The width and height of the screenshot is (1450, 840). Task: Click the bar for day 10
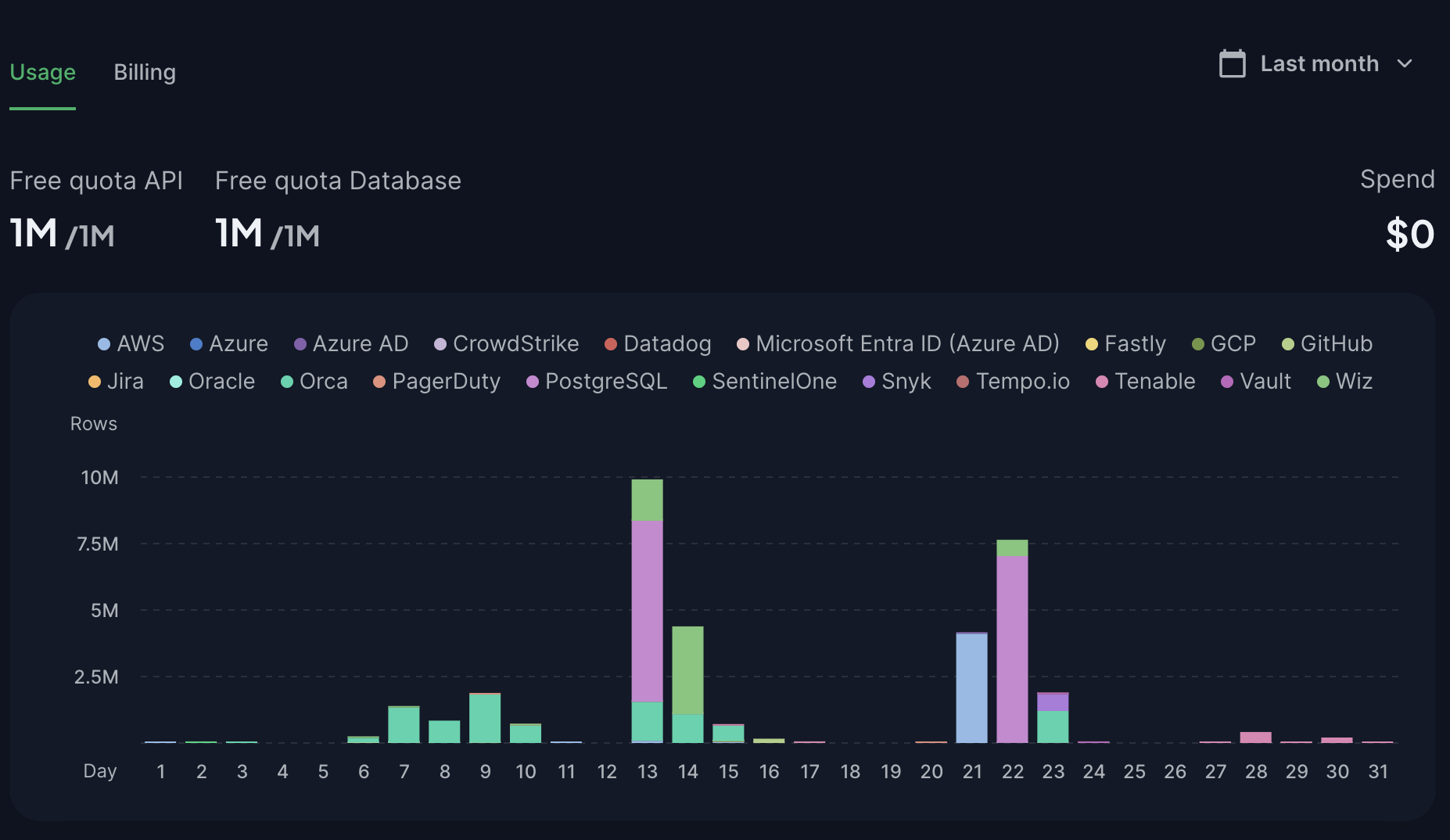(526, 733)
